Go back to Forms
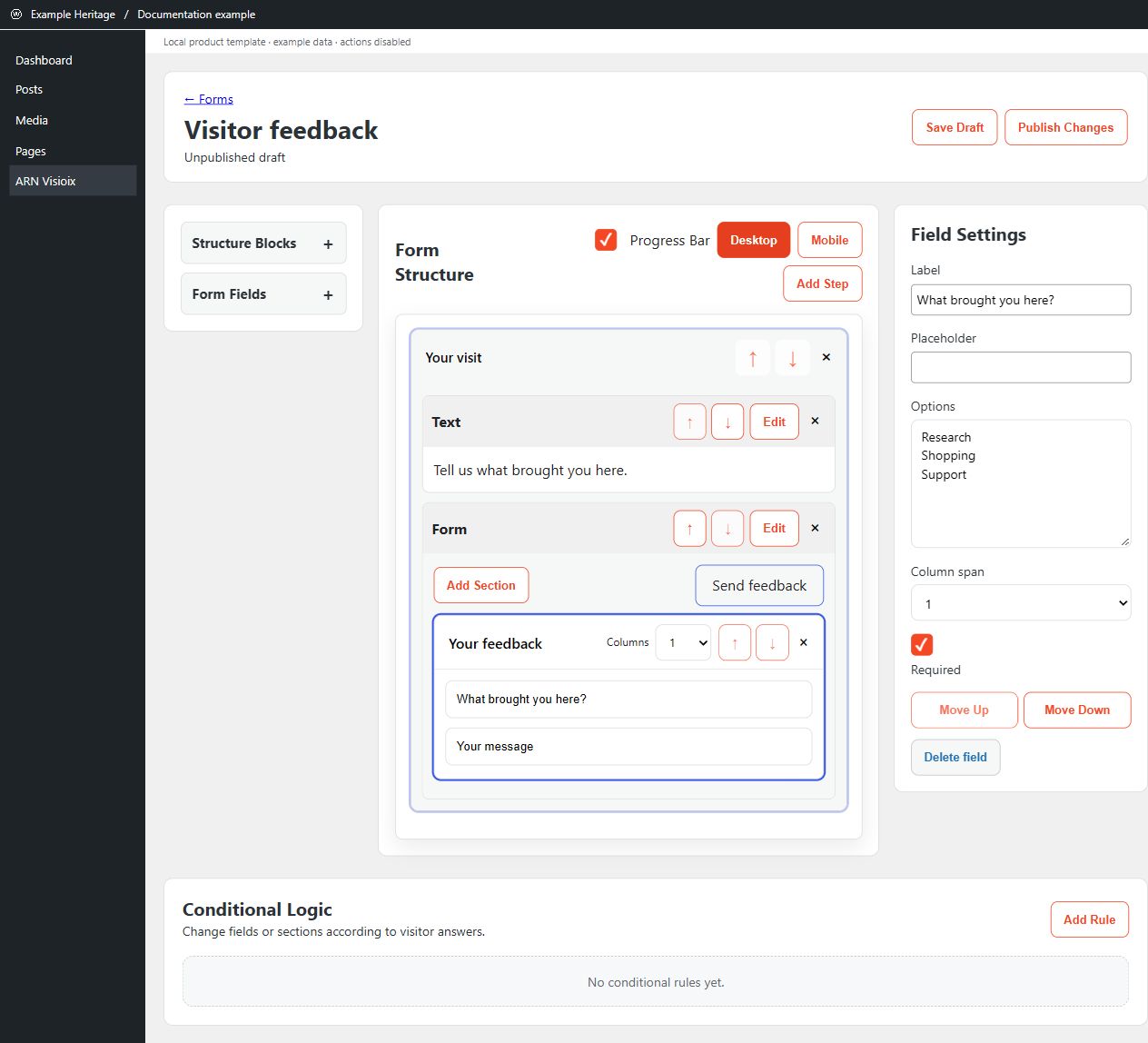This screenshot has height=1043, width=1148. 209,99
